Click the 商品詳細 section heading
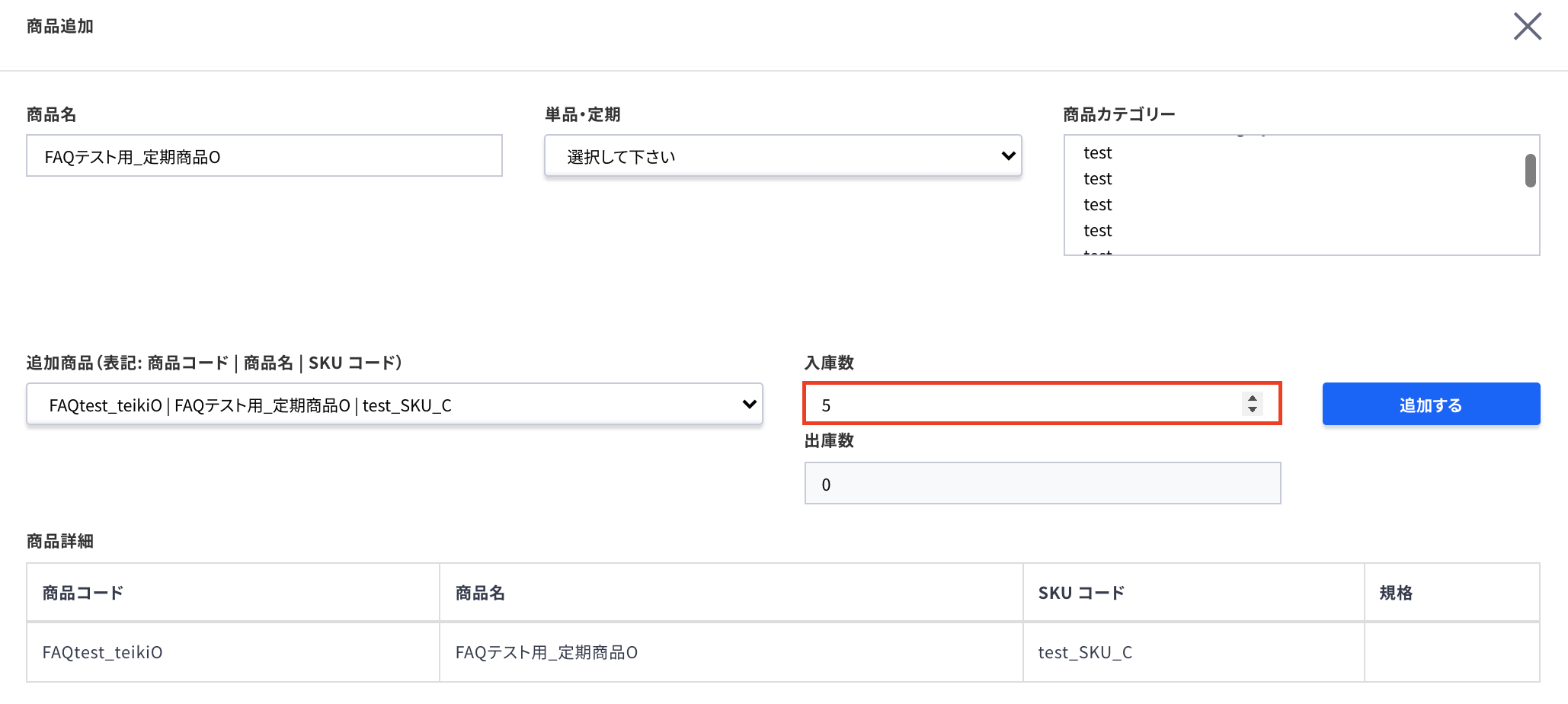Screen dimensions: 1568x704 click(60, 541)
